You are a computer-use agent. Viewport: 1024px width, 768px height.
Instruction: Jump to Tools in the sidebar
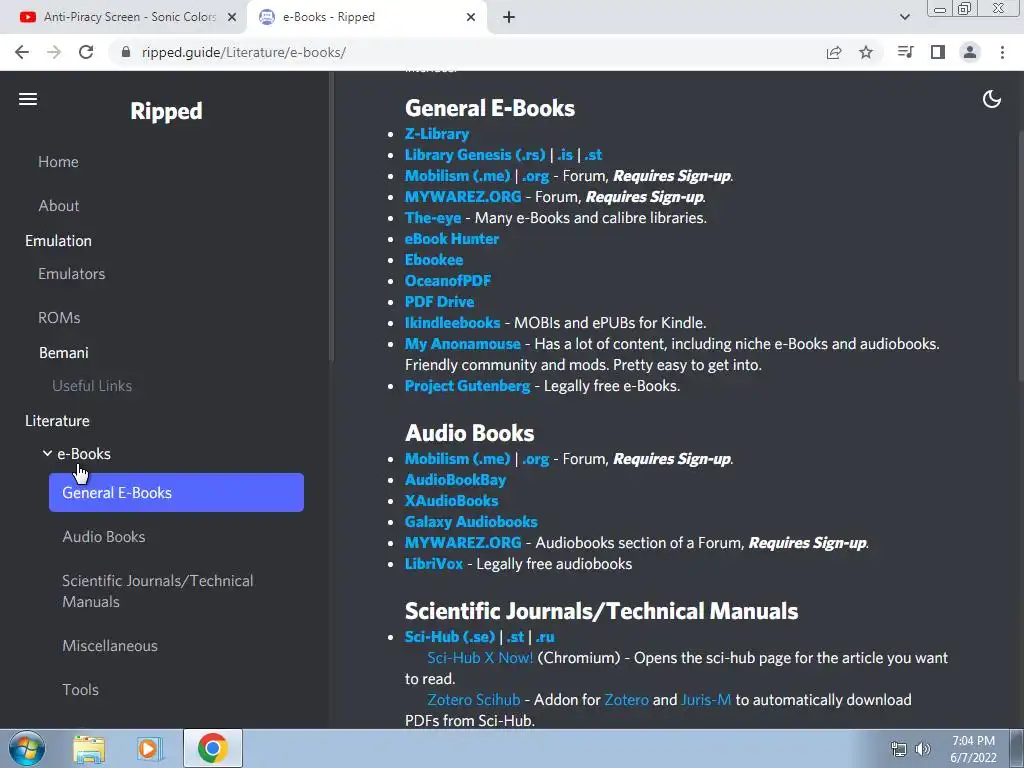point(80,690)
